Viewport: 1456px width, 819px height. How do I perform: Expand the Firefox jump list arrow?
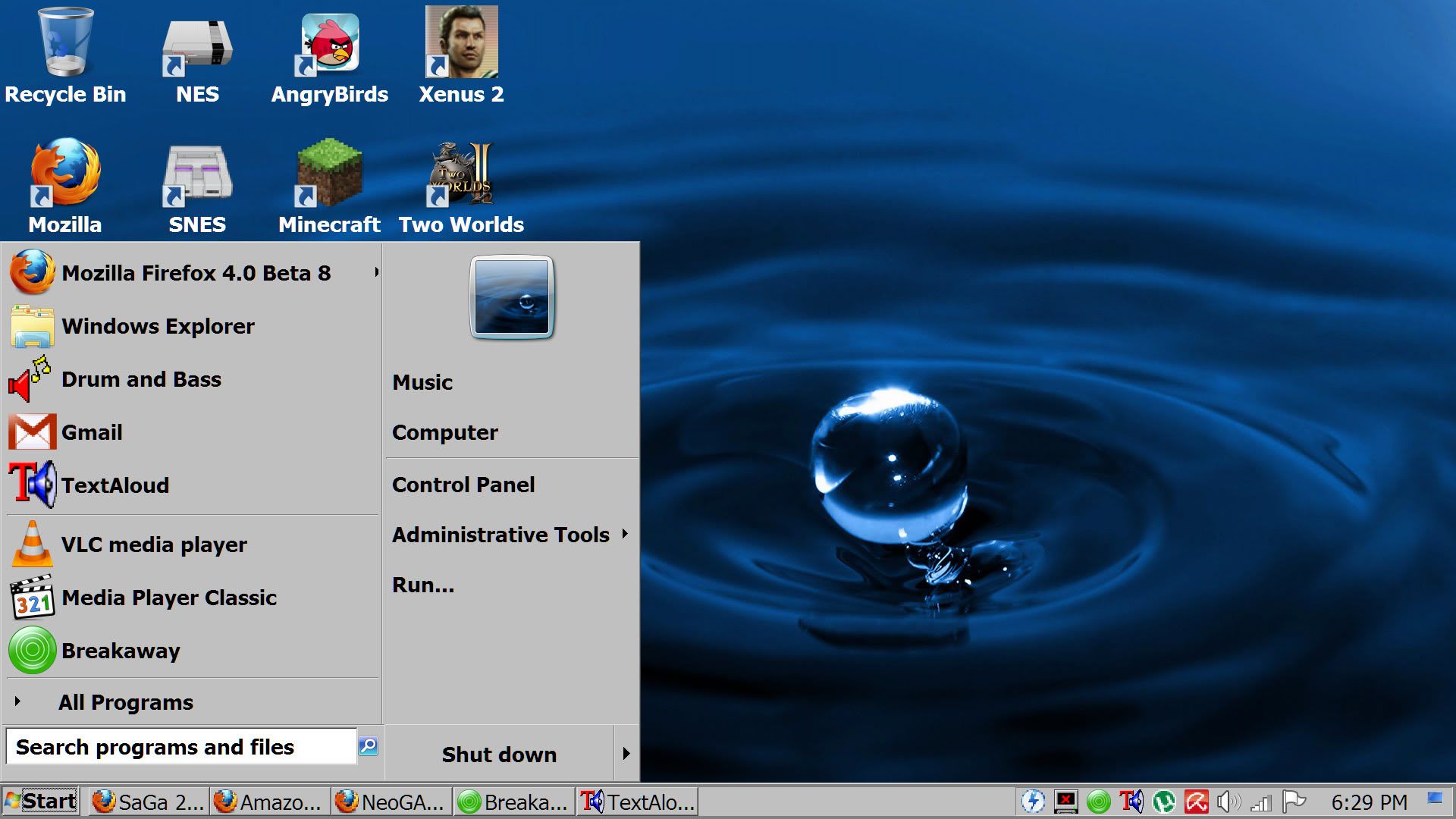tap(376, 272)
